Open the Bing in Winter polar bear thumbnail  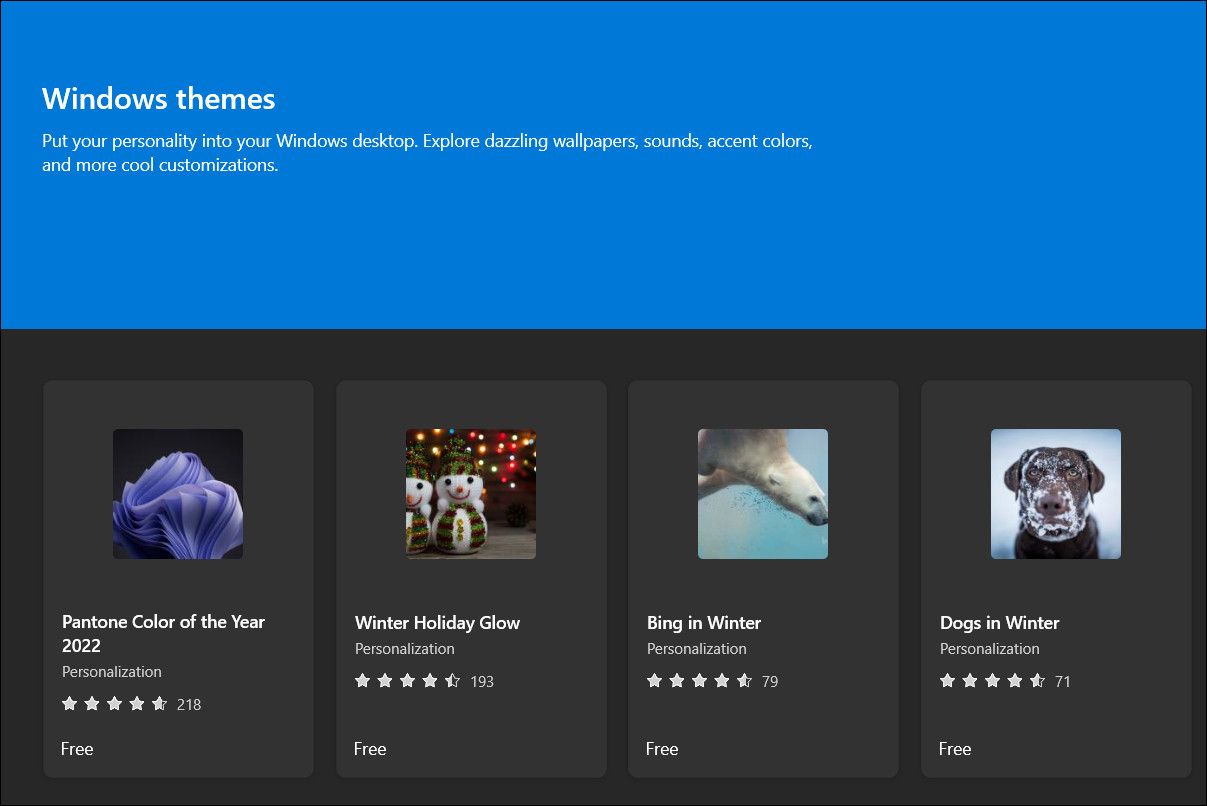click(x=762, y=493)
